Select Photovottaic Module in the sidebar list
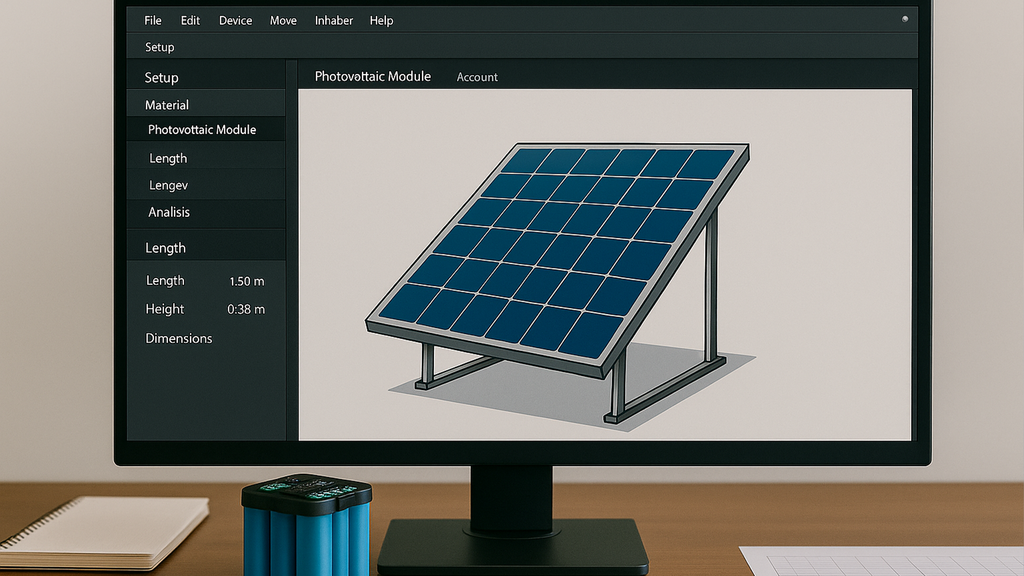Viewport: 1024px width, 576px height. tap(202, 130)
